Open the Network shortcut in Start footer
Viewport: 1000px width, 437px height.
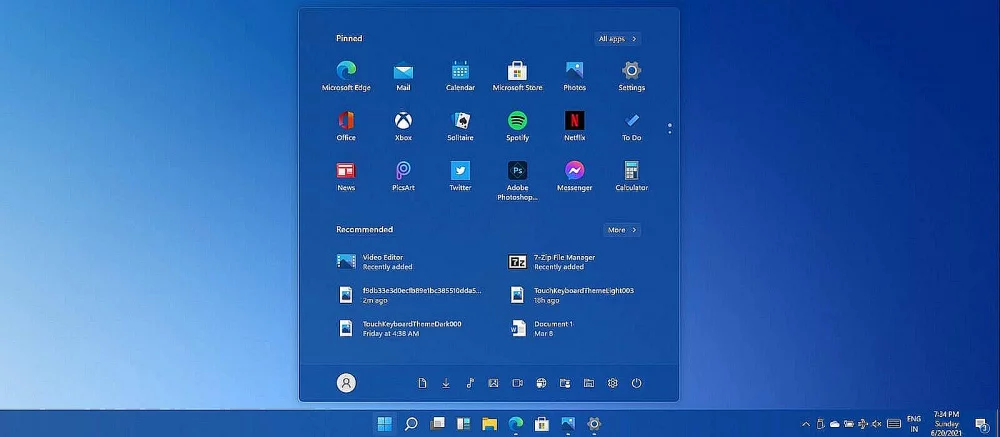pyautogui.click(x=541, y=383)
